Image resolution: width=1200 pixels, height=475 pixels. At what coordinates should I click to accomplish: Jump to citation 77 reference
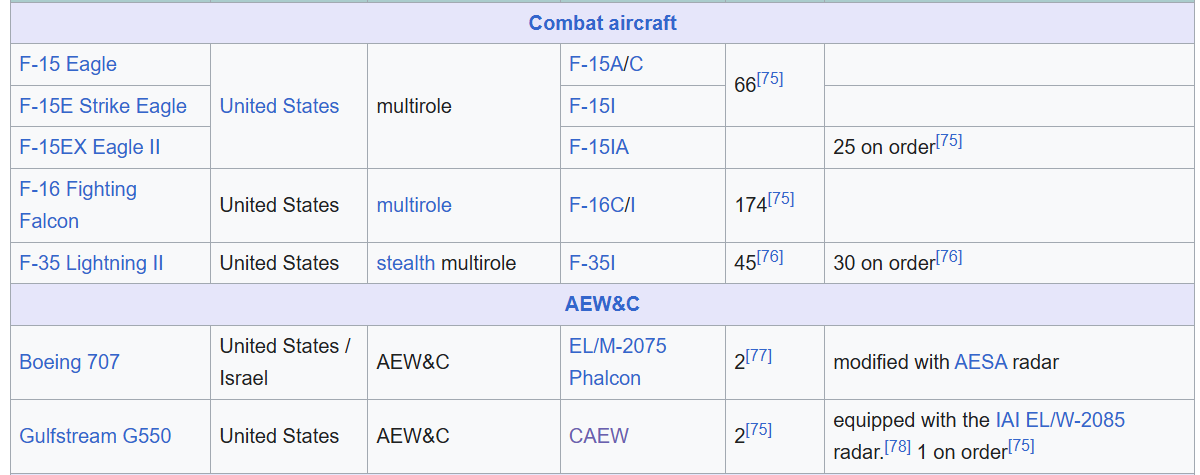[x=758, y=356]
